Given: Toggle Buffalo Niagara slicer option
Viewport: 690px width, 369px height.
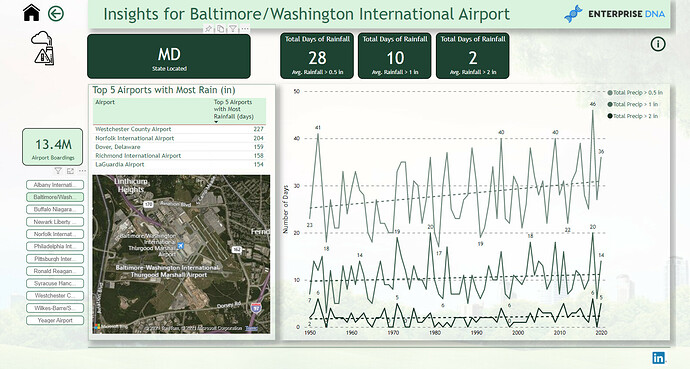Looking at the screenshot, I should coord(55,209).
